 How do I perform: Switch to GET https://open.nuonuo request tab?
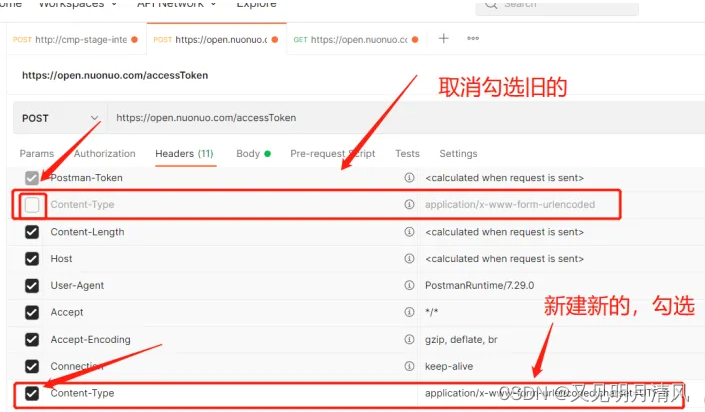pyautogui.click(x=356, y=40)
